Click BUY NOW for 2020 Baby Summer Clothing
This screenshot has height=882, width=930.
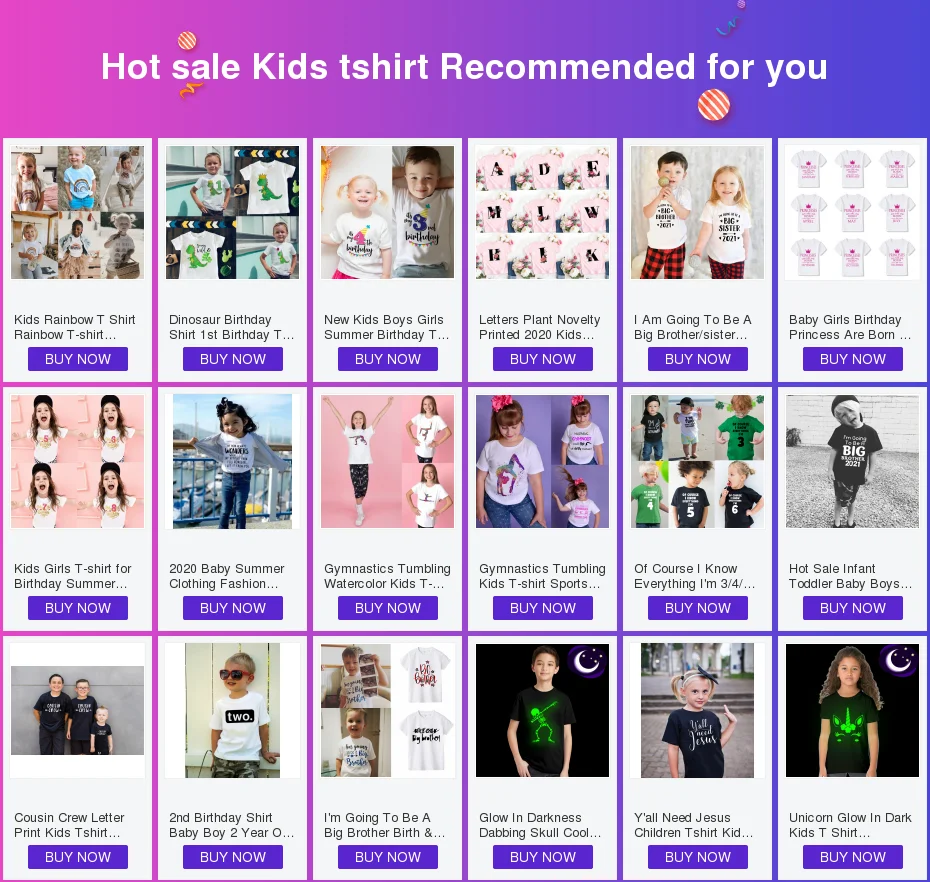click(232, 608)
